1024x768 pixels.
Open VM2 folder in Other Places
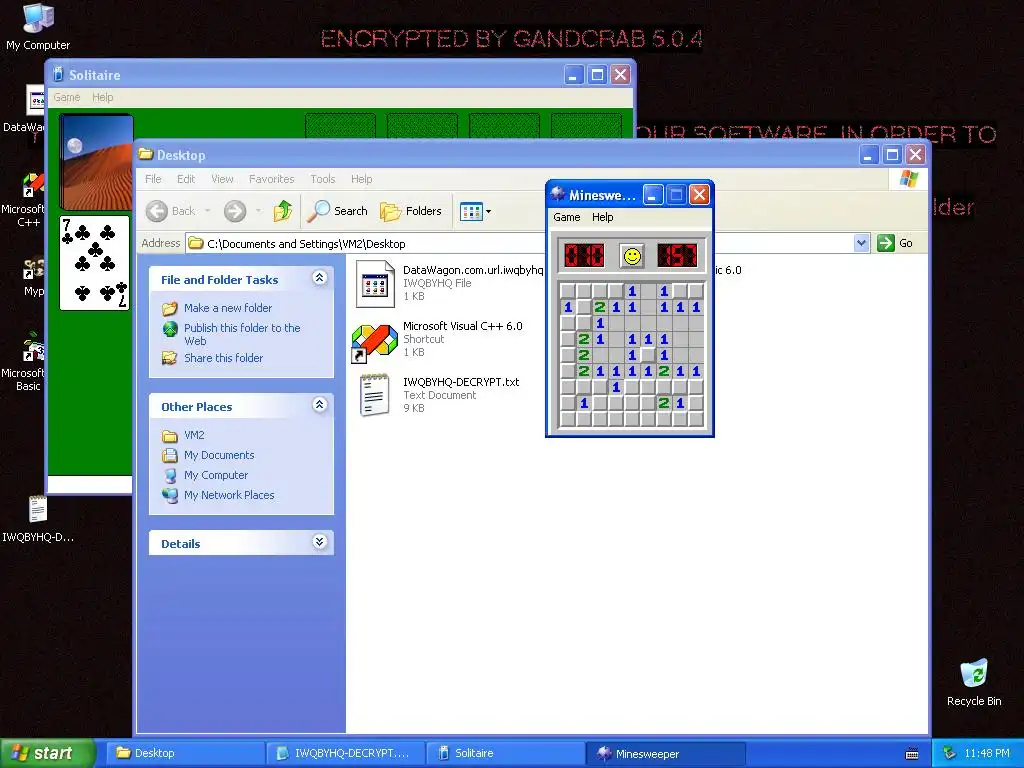194,435
